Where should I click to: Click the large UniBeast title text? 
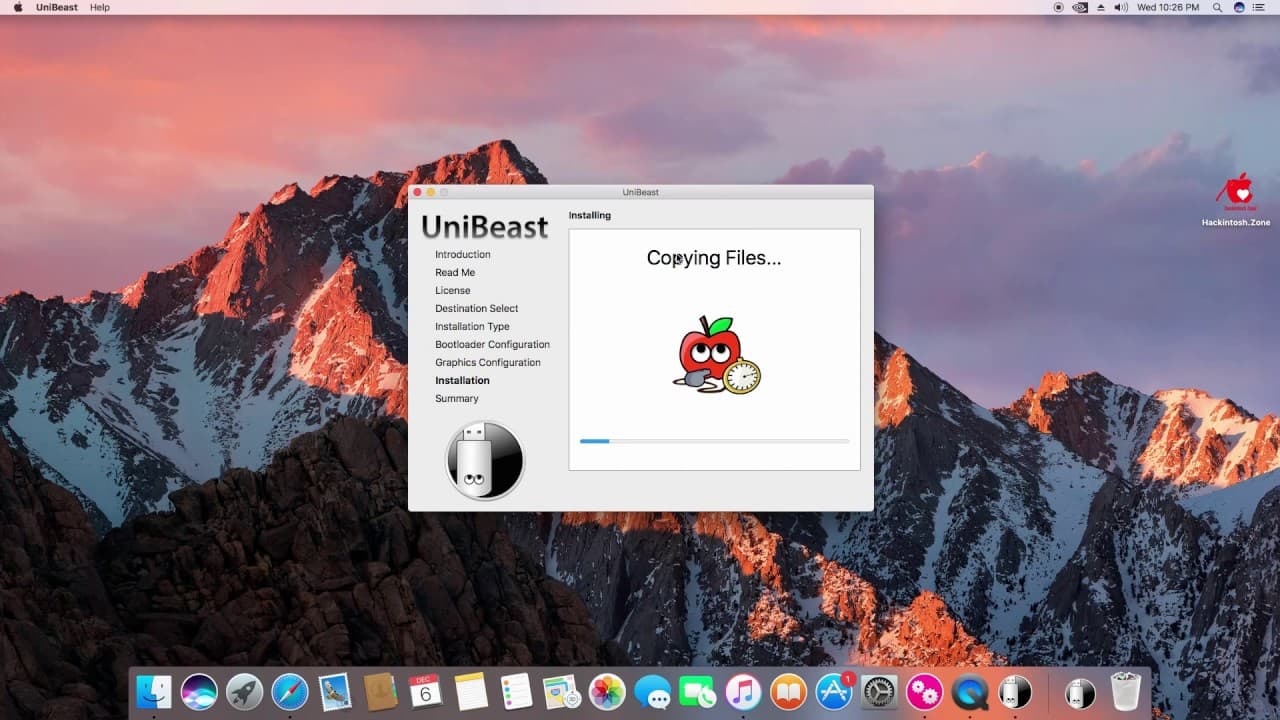pyautogui.click(x=485, y=227)
